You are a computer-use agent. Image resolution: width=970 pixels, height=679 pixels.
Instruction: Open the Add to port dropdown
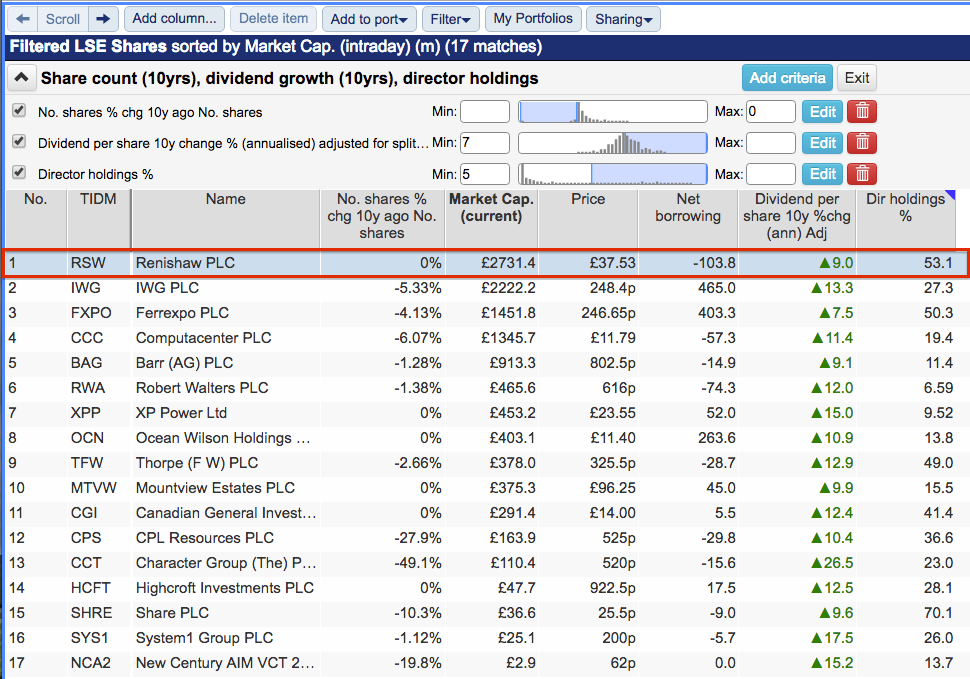[x=369, y=19]
